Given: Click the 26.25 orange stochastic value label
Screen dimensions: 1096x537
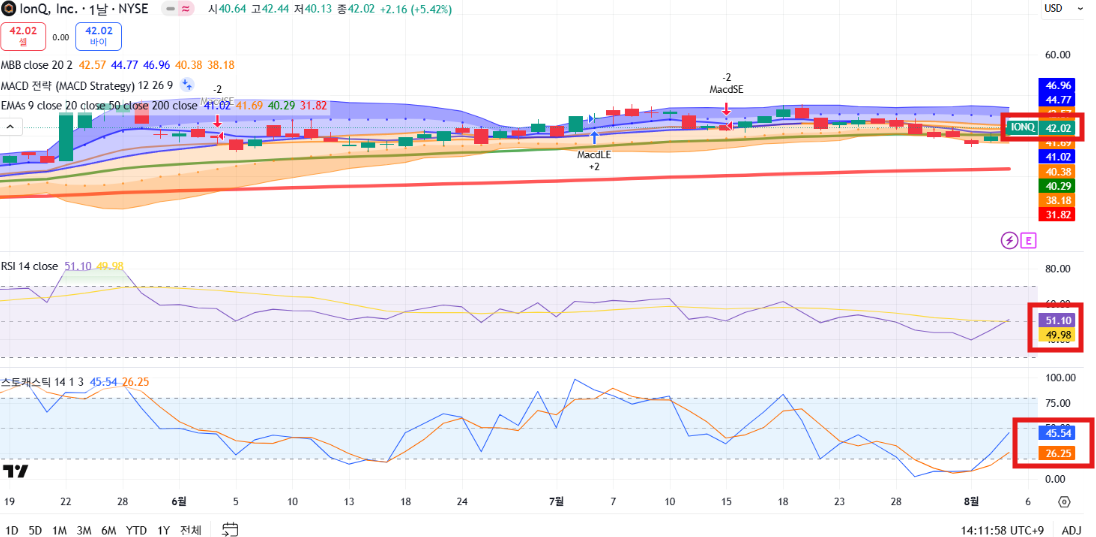Looking at the screenshot, I should pyautogui.click(x=1057, y=453).
